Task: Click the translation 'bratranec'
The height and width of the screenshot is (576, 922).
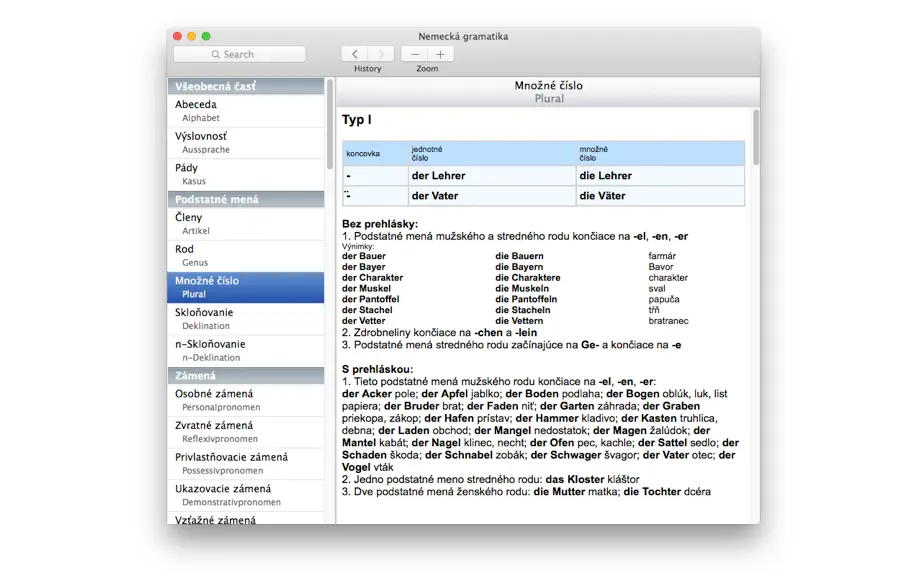Action: pyautogui.click(x=668, y=321)
